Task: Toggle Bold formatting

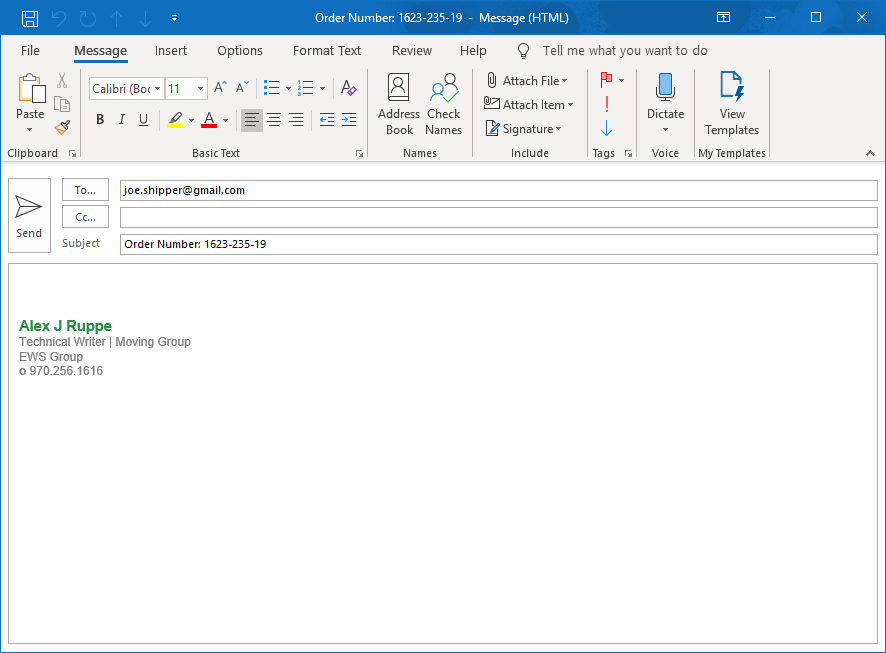Action: (x=100, y=120)
